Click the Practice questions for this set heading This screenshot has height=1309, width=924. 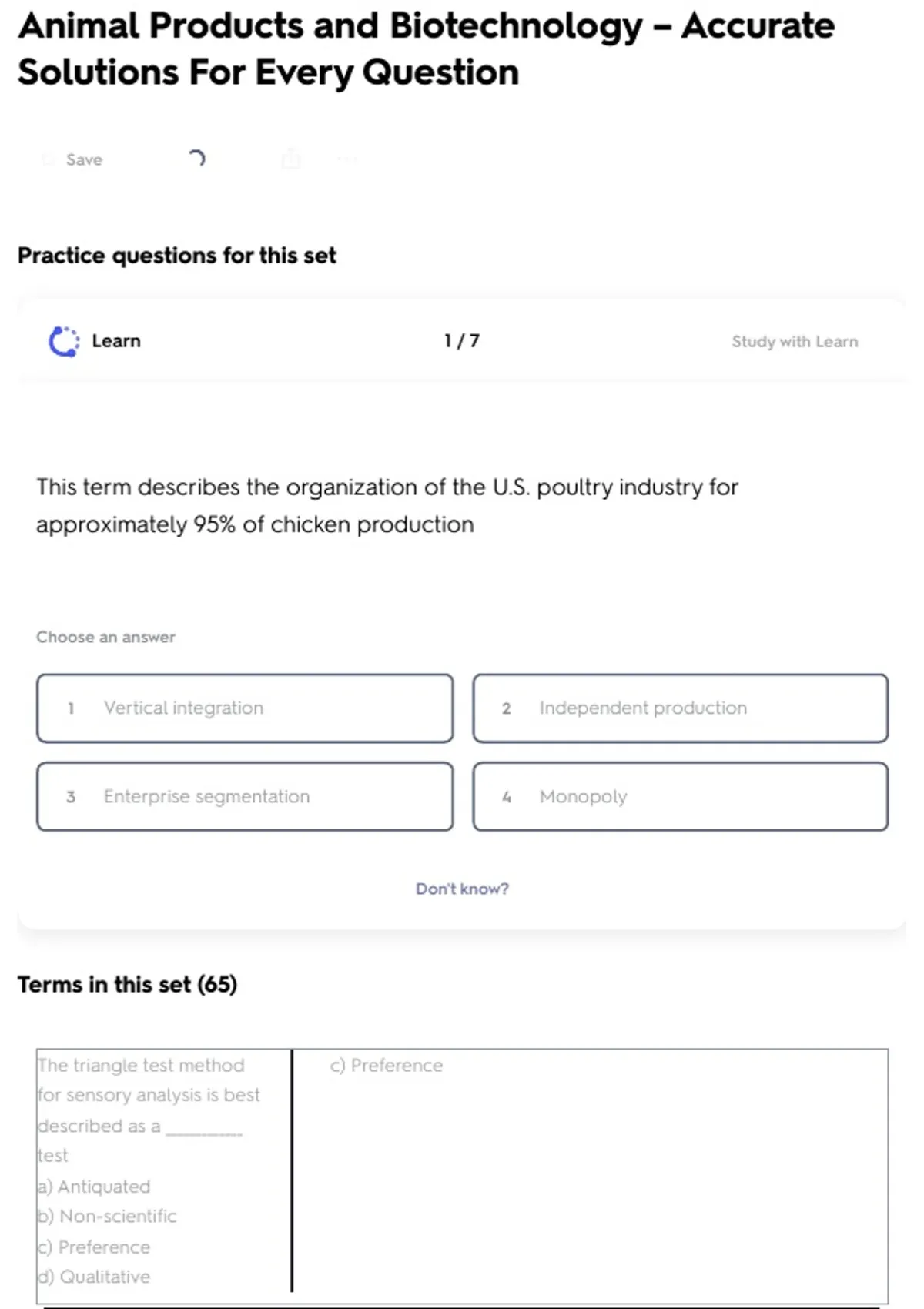pyautogui.click(x=177, y=256)
